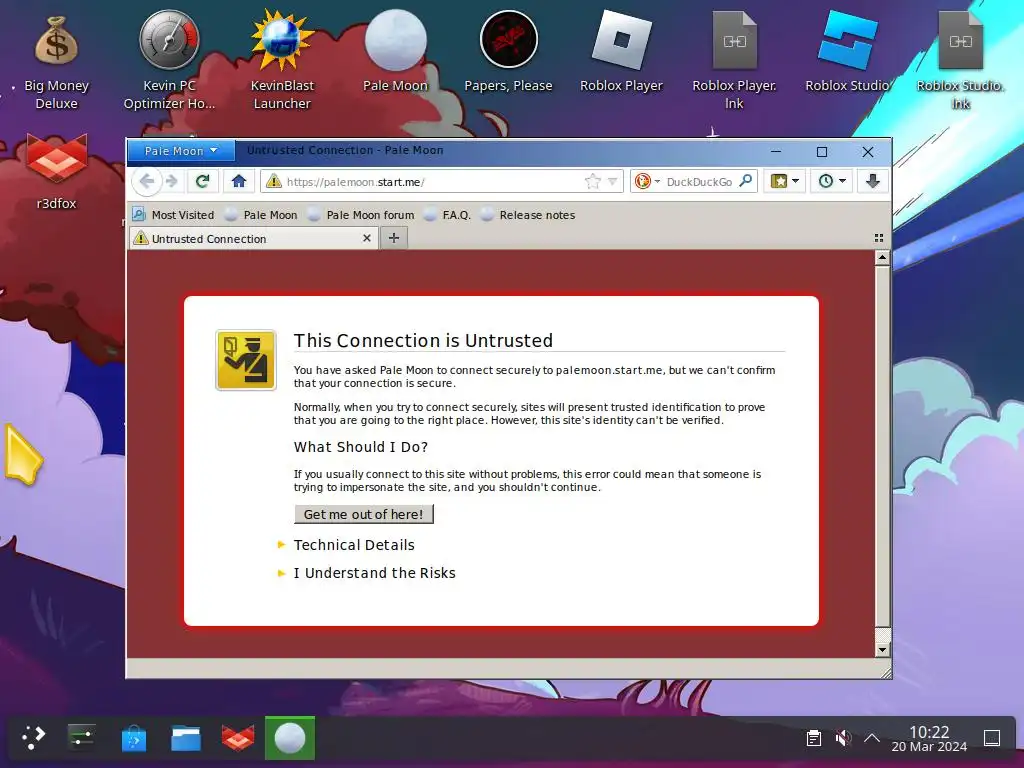Select the Roblox Studio.lnk file icon

[x=960, y=60]
